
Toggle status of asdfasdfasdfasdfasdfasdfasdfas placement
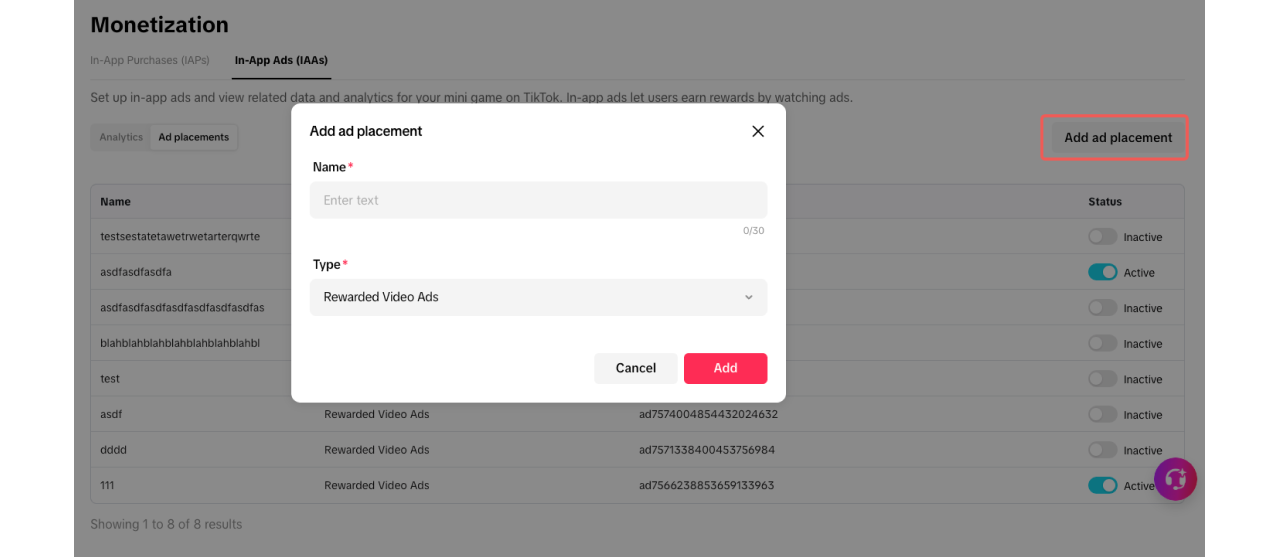pyautogui.click(x=1102, y=308)
